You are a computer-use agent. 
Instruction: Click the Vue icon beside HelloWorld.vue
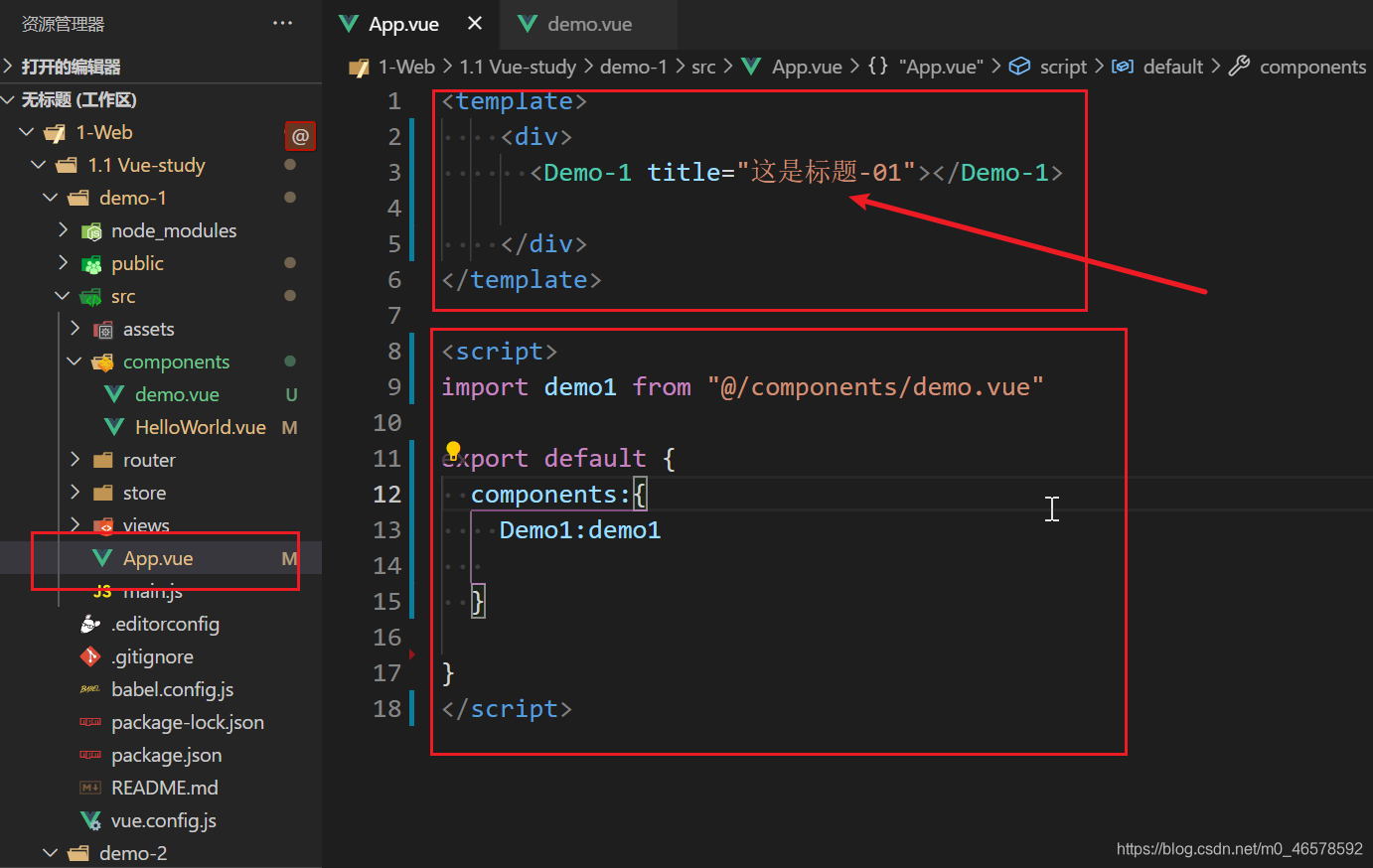click(114, 427)
